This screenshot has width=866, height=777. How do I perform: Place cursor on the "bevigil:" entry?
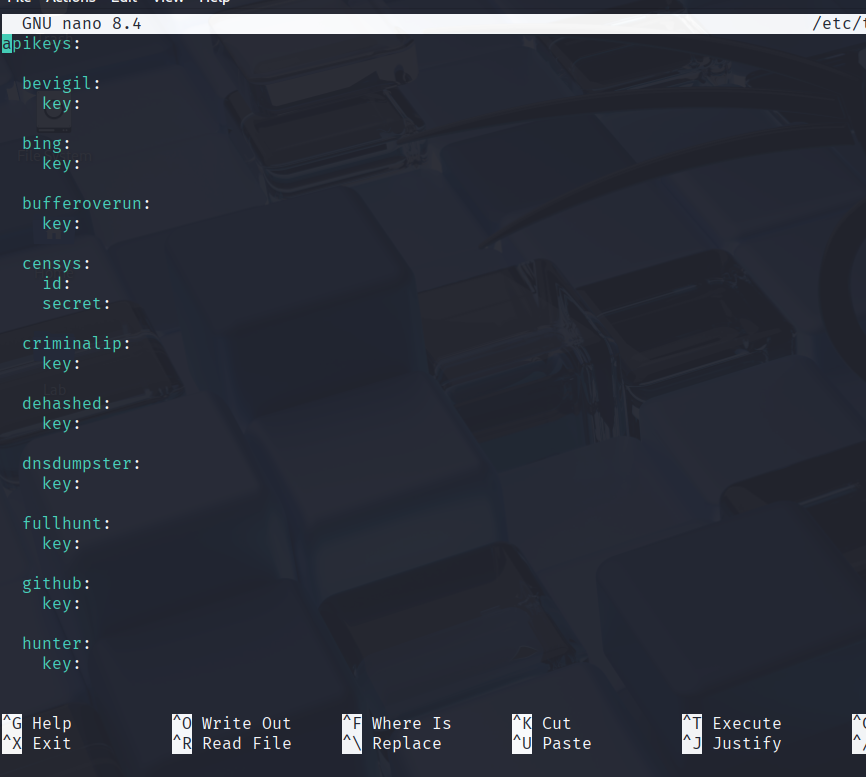click(x=61, y=83)
